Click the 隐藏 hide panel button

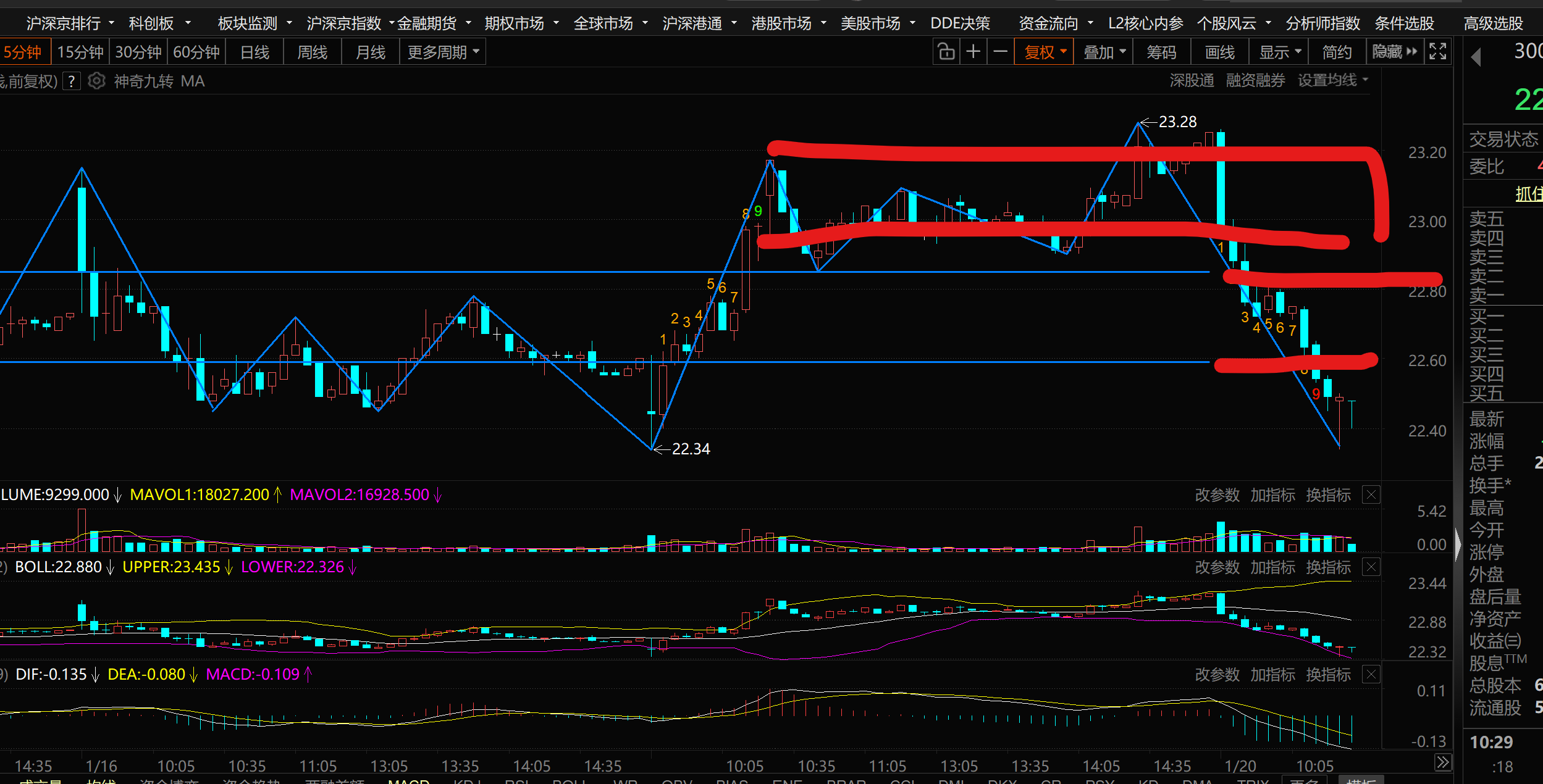coord(1394,52)
